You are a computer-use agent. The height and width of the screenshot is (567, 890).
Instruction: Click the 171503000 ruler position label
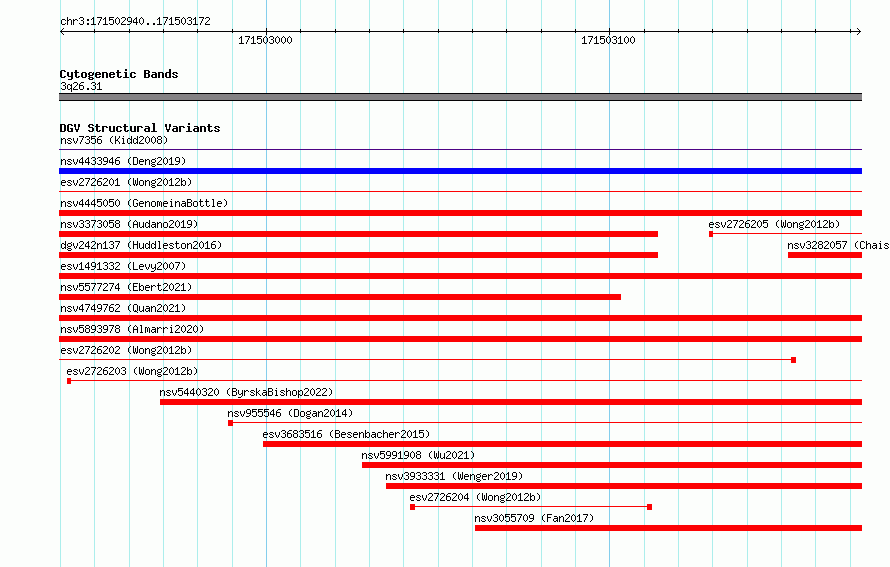pos(265,40)
